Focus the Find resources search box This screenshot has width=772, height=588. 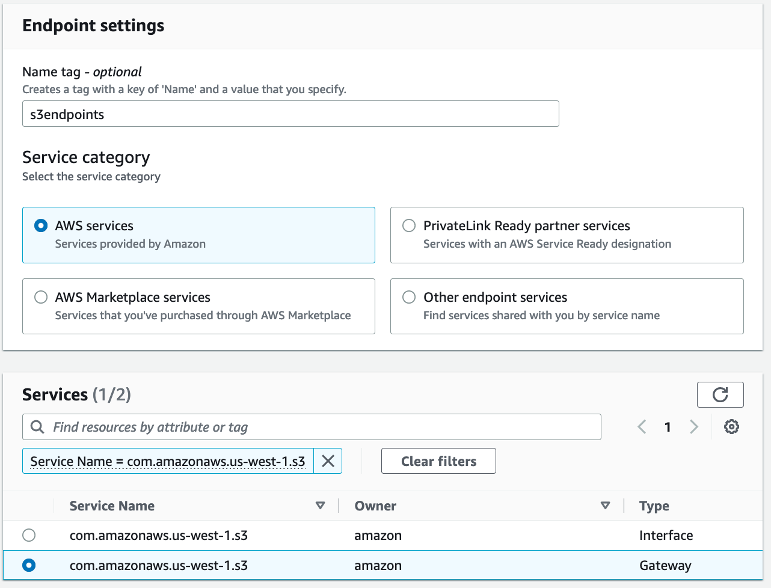[320, 427]
